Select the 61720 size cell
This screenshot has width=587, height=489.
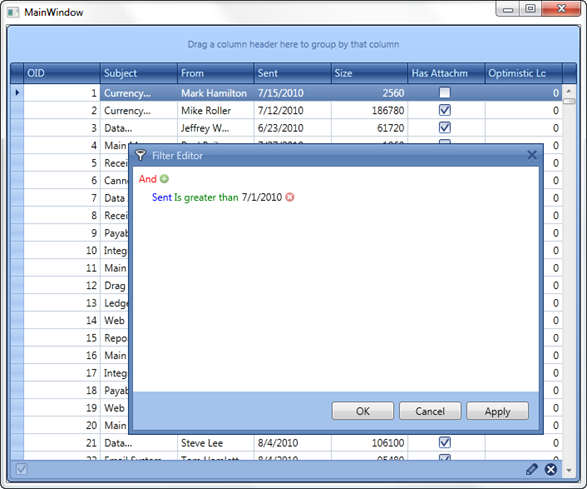[x=369, y=128]
